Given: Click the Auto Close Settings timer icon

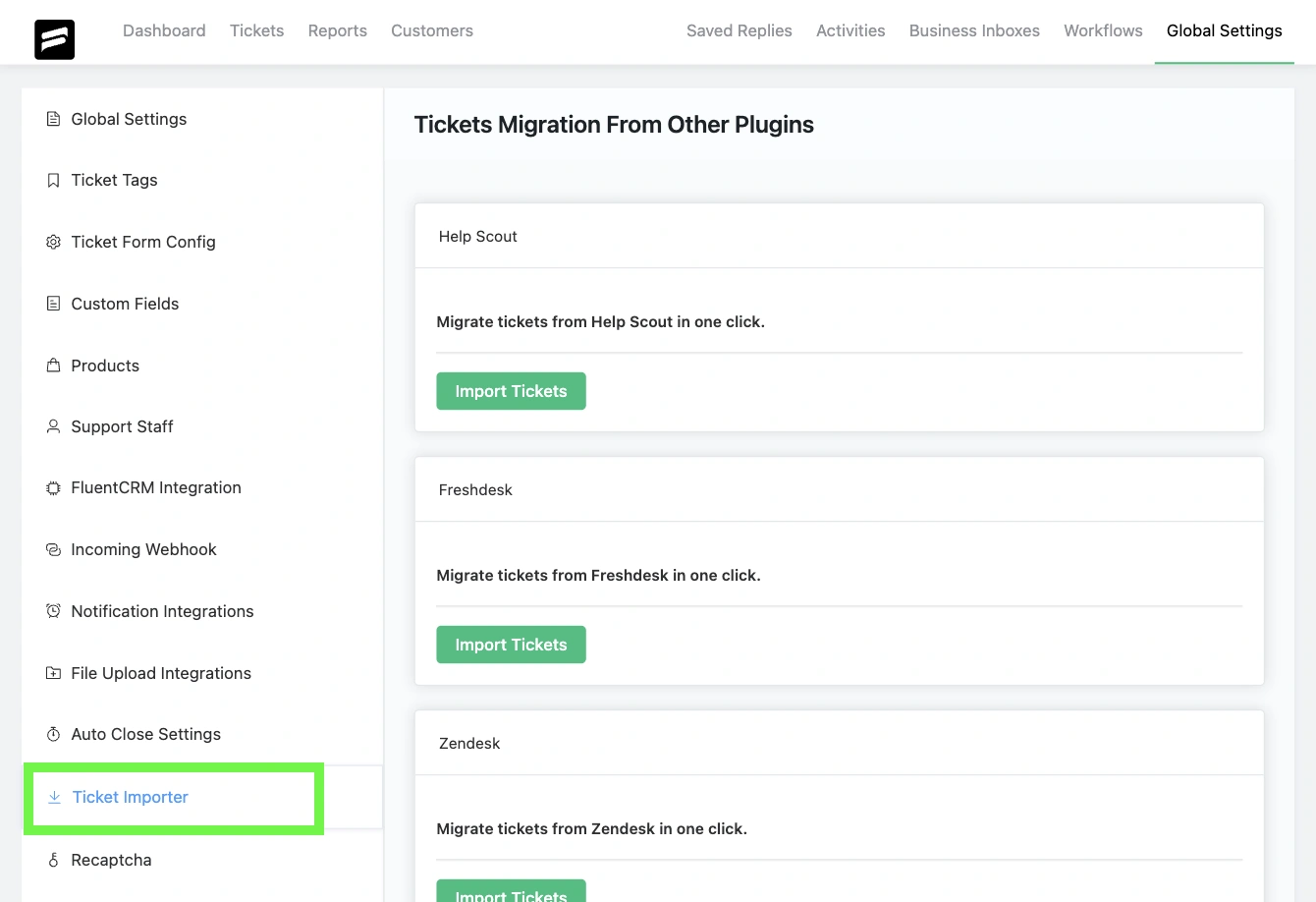Looking at the screenshot, I should pos(53,735).
